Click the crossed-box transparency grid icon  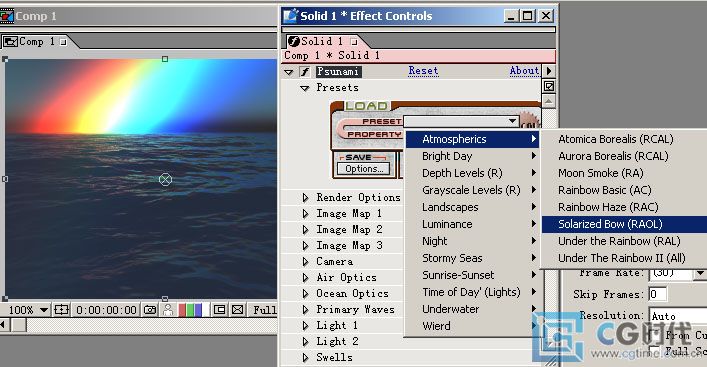(x=238, y=310)
